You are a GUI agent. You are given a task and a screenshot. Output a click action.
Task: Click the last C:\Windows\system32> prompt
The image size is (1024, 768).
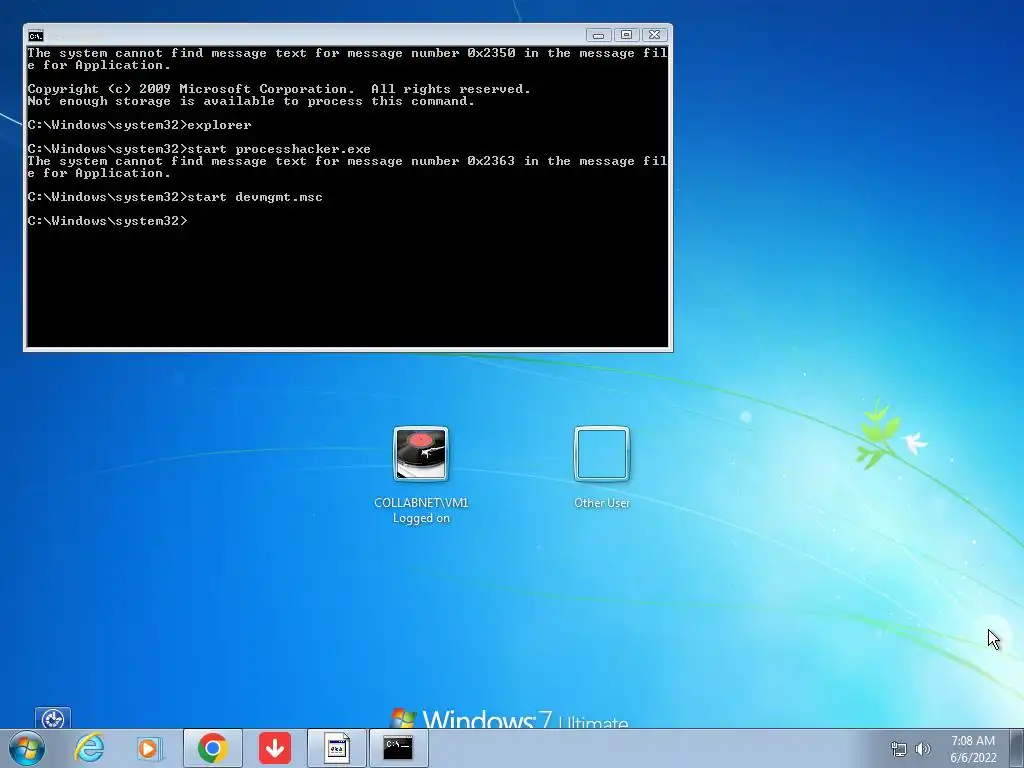[107, 221]
